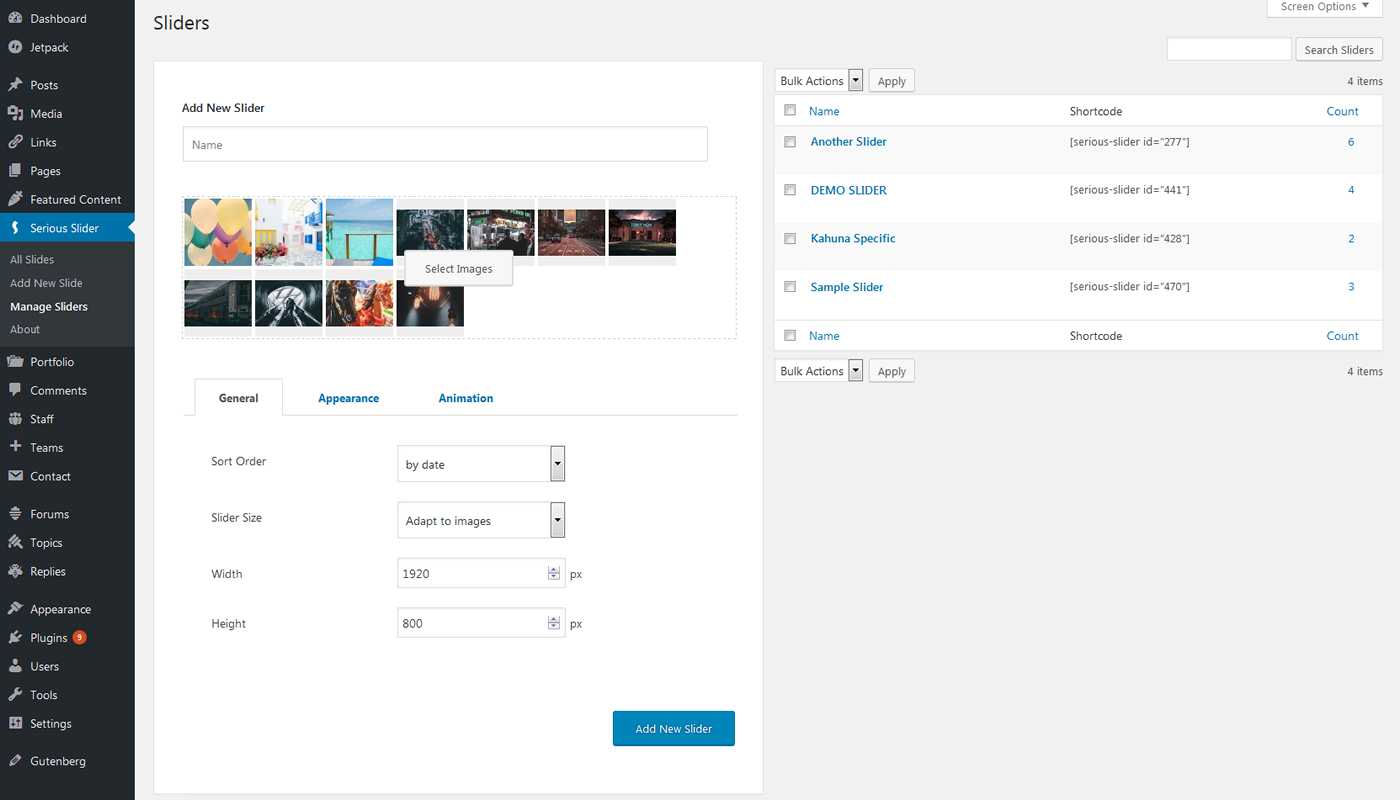This screenshot has width=1400, height=800.
Task: Open About submenu item
Action: pyautogui.click(x=25, y=329)
